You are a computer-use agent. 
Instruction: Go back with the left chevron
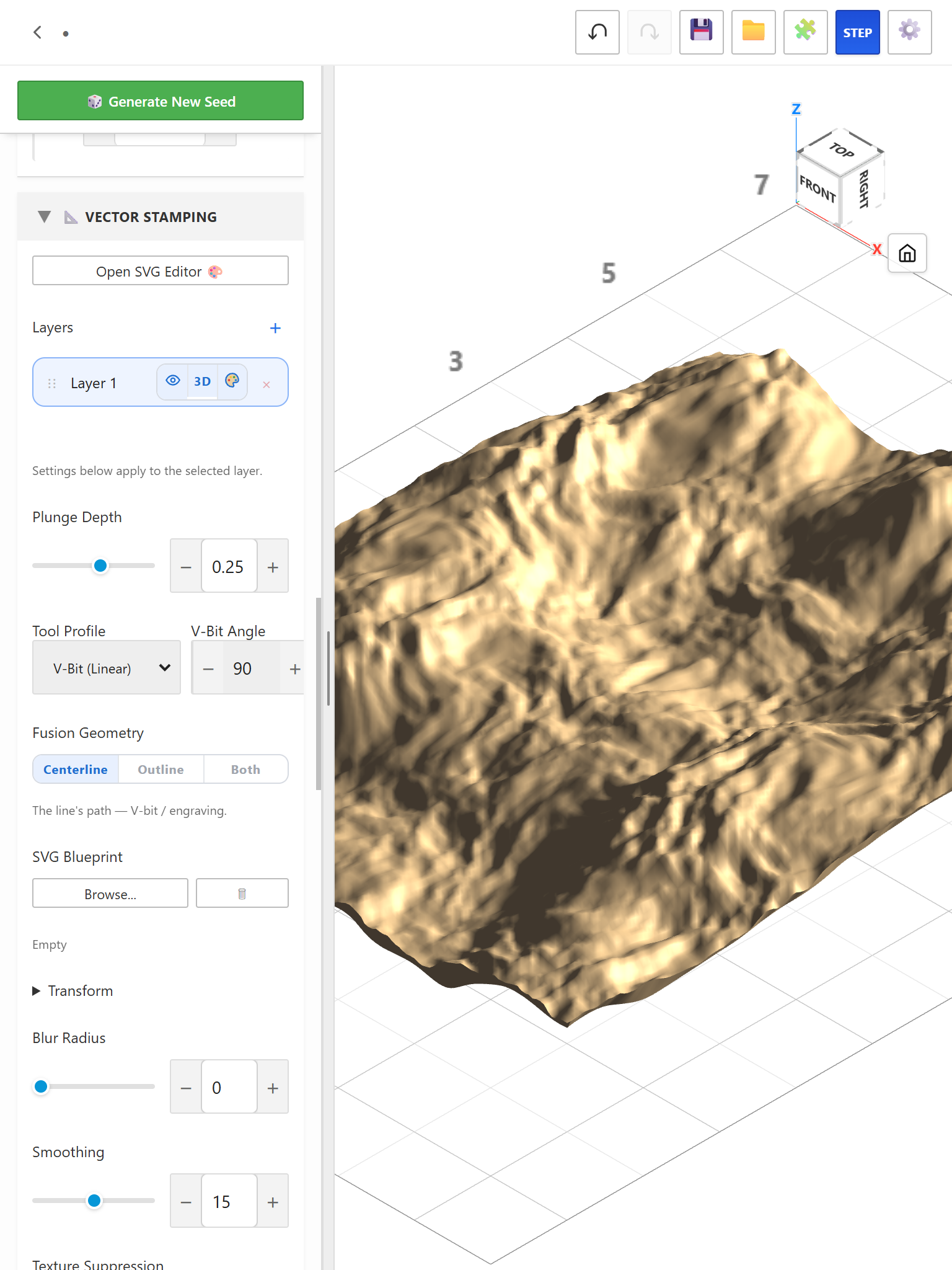click(x=38, y=32)
